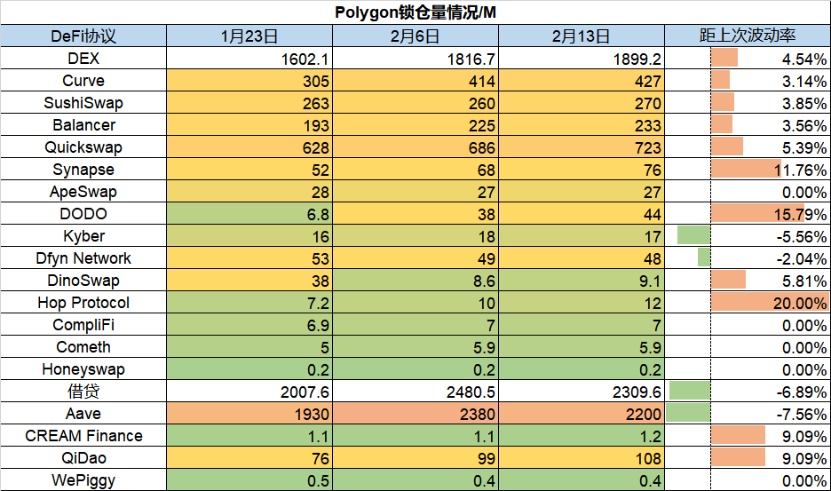Click the '1月23日' column header
Image resolution: width=831 pixels, height=491 pixels.
coord(249,36)
